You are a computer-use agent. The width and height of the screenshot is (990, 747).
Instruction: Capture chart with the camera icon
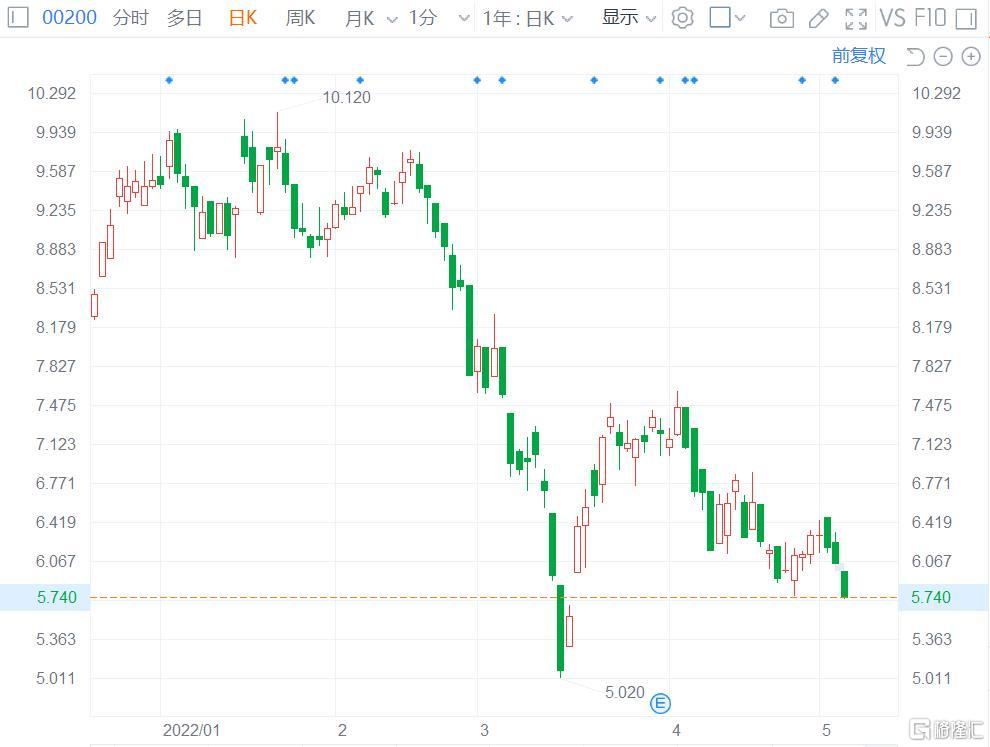click(782, 18)
